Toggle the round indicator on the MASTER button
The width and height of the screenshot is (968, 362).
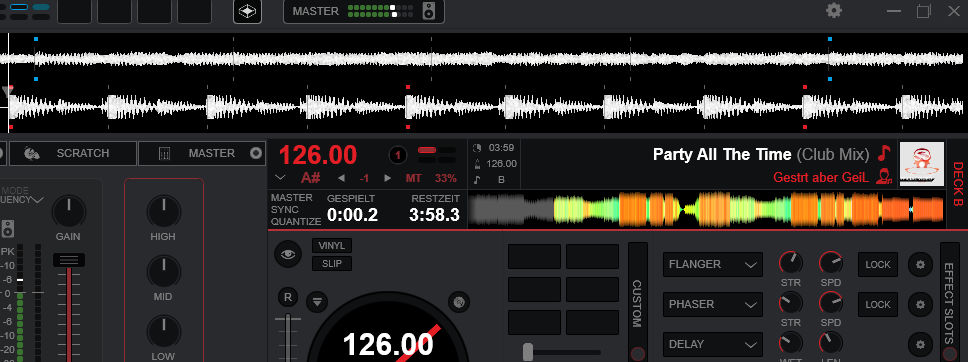pos(256,153)
